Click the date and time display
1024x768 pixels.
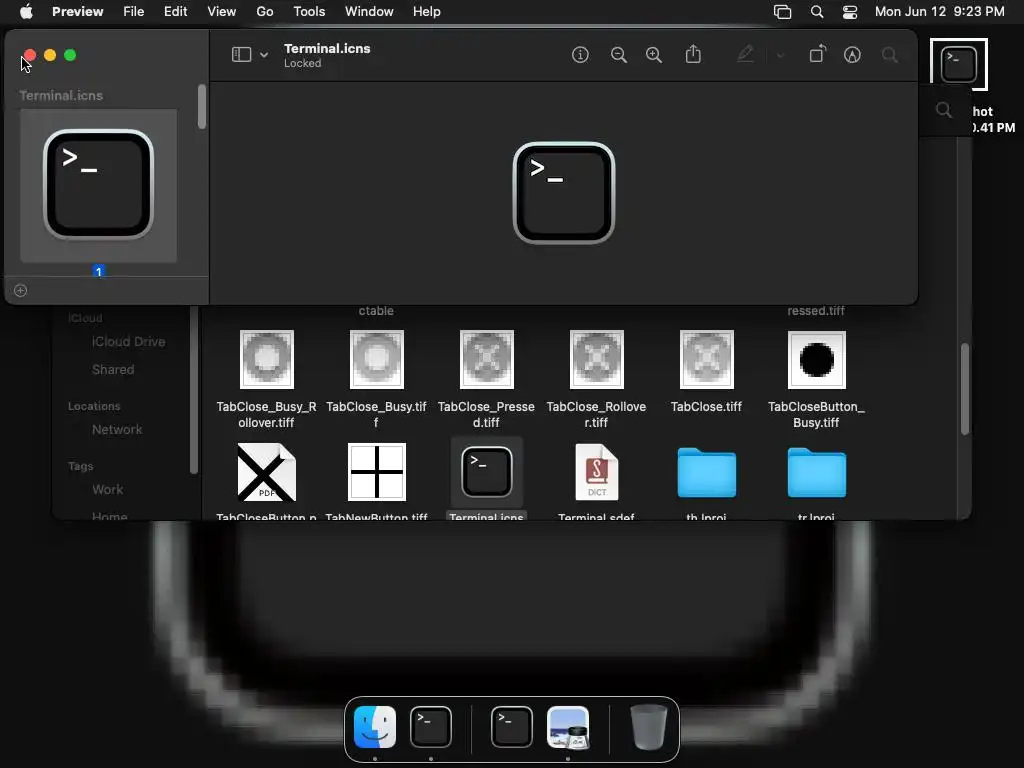[x=939, y=12]
